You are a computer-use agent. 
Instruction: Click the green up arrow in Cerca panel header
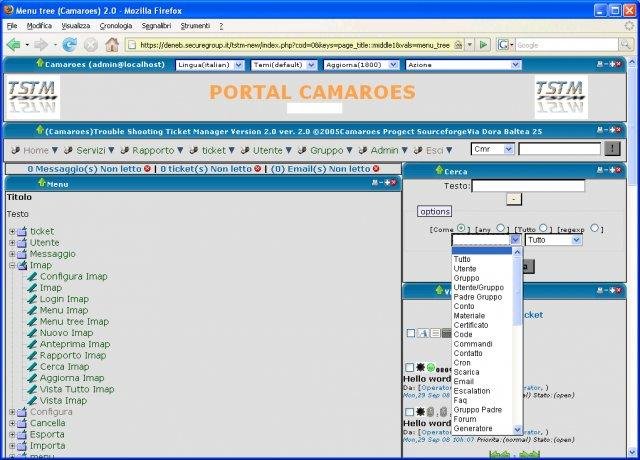point(439,170)
